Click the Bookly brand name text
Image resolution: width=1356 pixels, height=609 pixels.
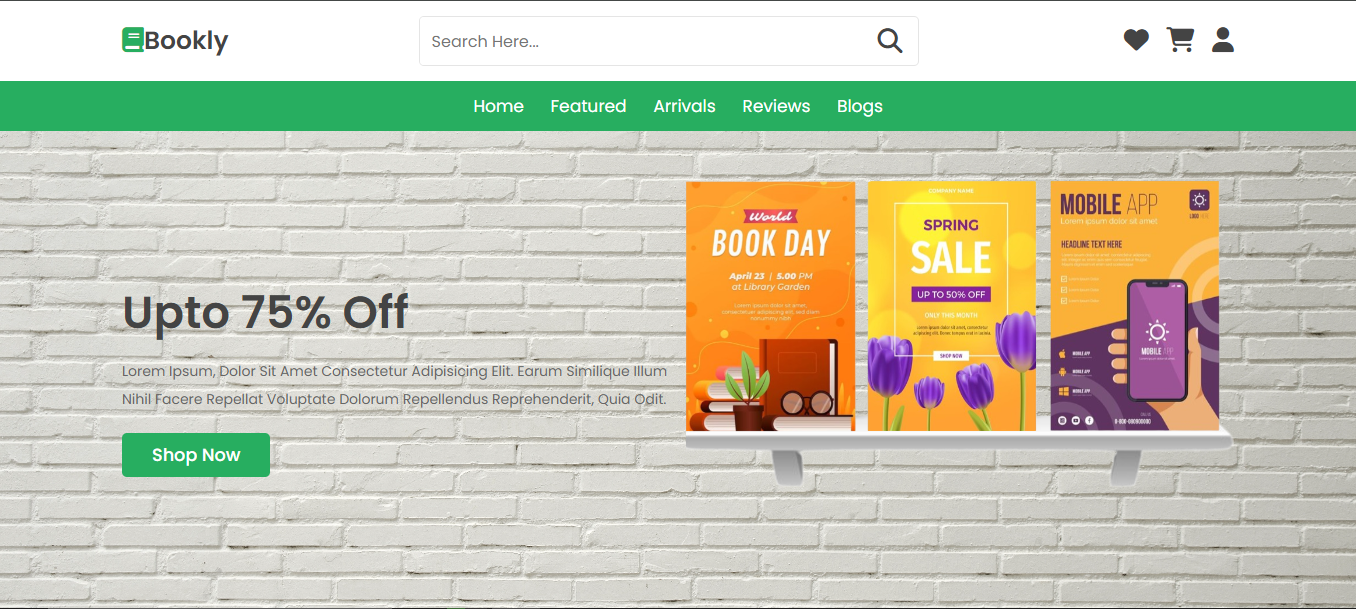(x=186, y=41)
